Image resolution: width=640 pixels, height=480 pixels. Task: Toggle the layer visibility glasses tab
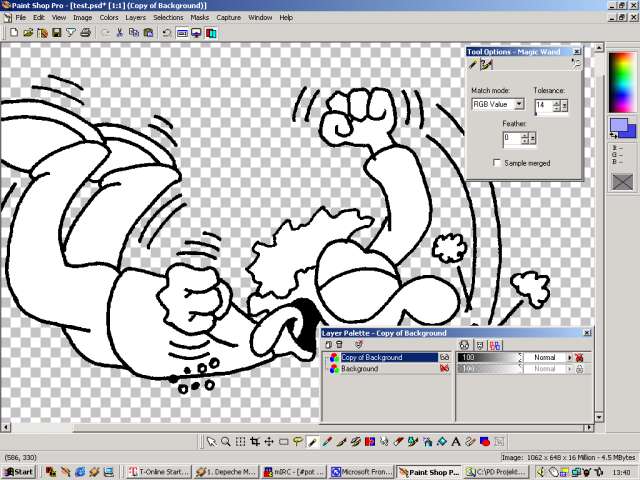(464, 345)
